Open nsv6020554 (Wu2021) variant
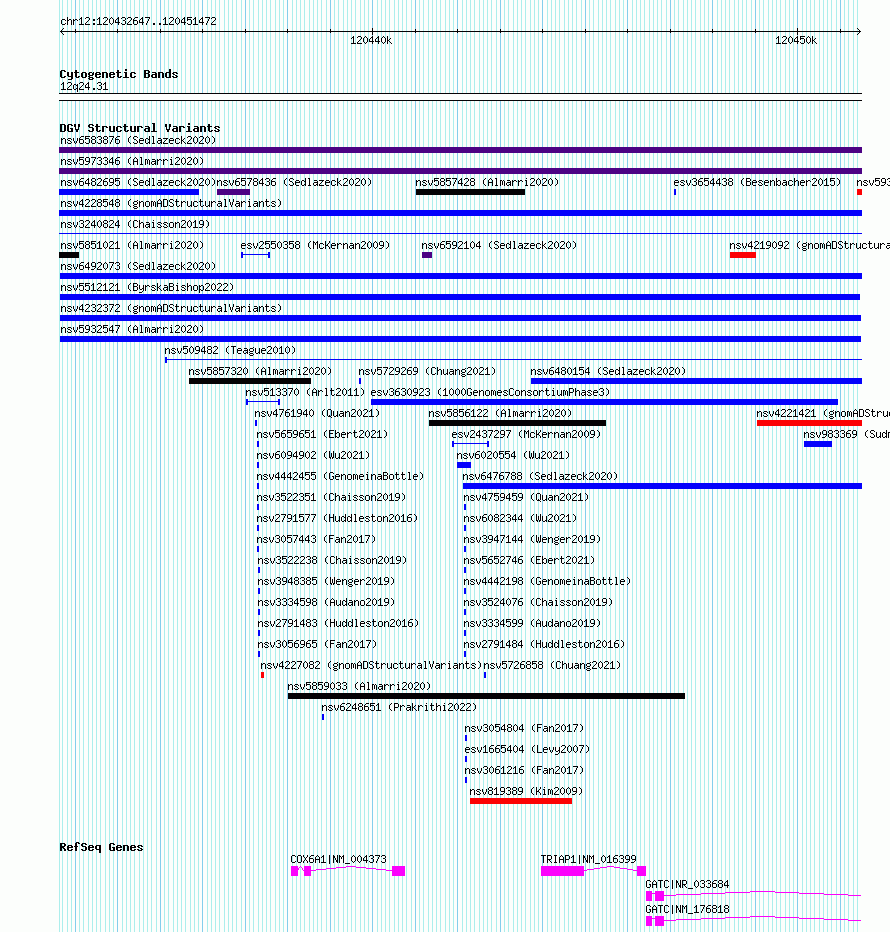 [x=513, y=455]
